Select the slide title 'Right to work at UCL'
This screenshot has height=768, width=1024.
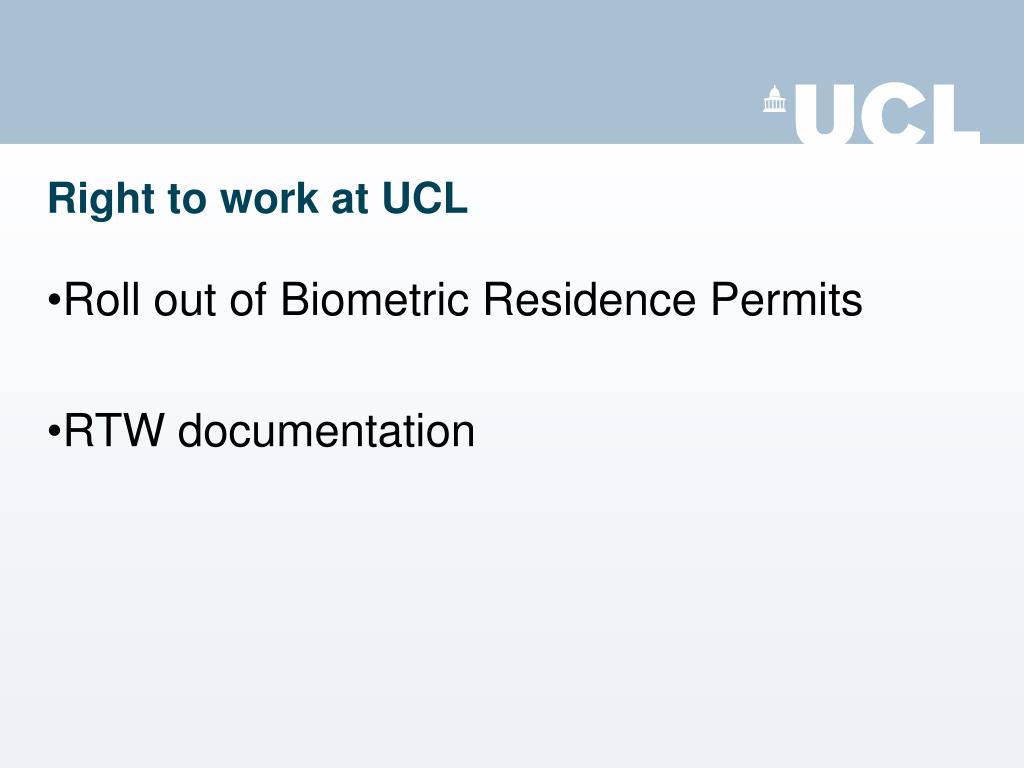pyautogui.click(x=258, y=199)
